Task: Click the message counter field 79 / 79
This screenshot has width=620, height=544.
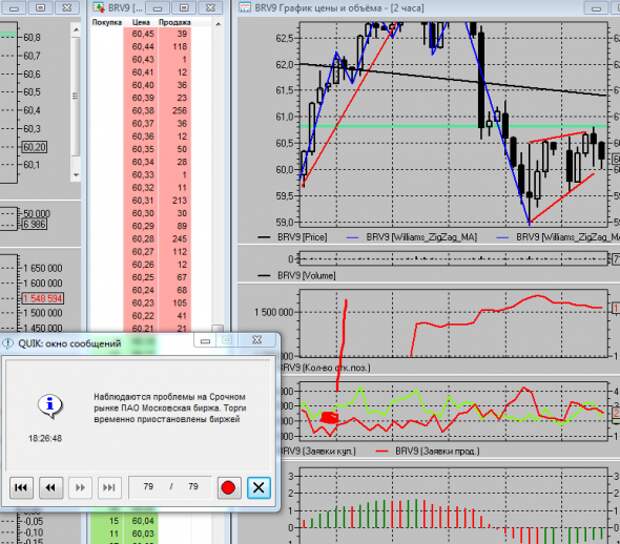Action: (x=169, y=487)
